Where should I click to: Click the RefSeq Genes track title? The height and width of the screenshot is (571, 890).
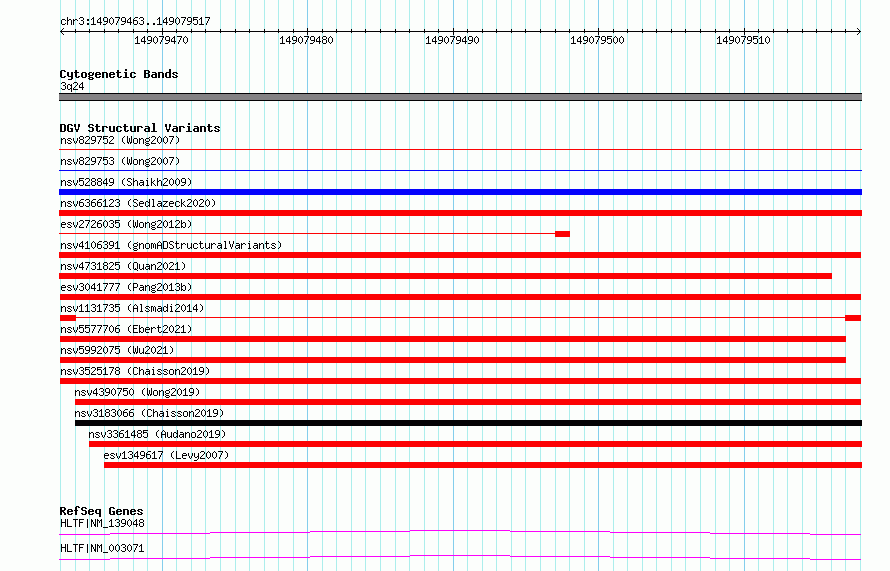click(101, 511)
